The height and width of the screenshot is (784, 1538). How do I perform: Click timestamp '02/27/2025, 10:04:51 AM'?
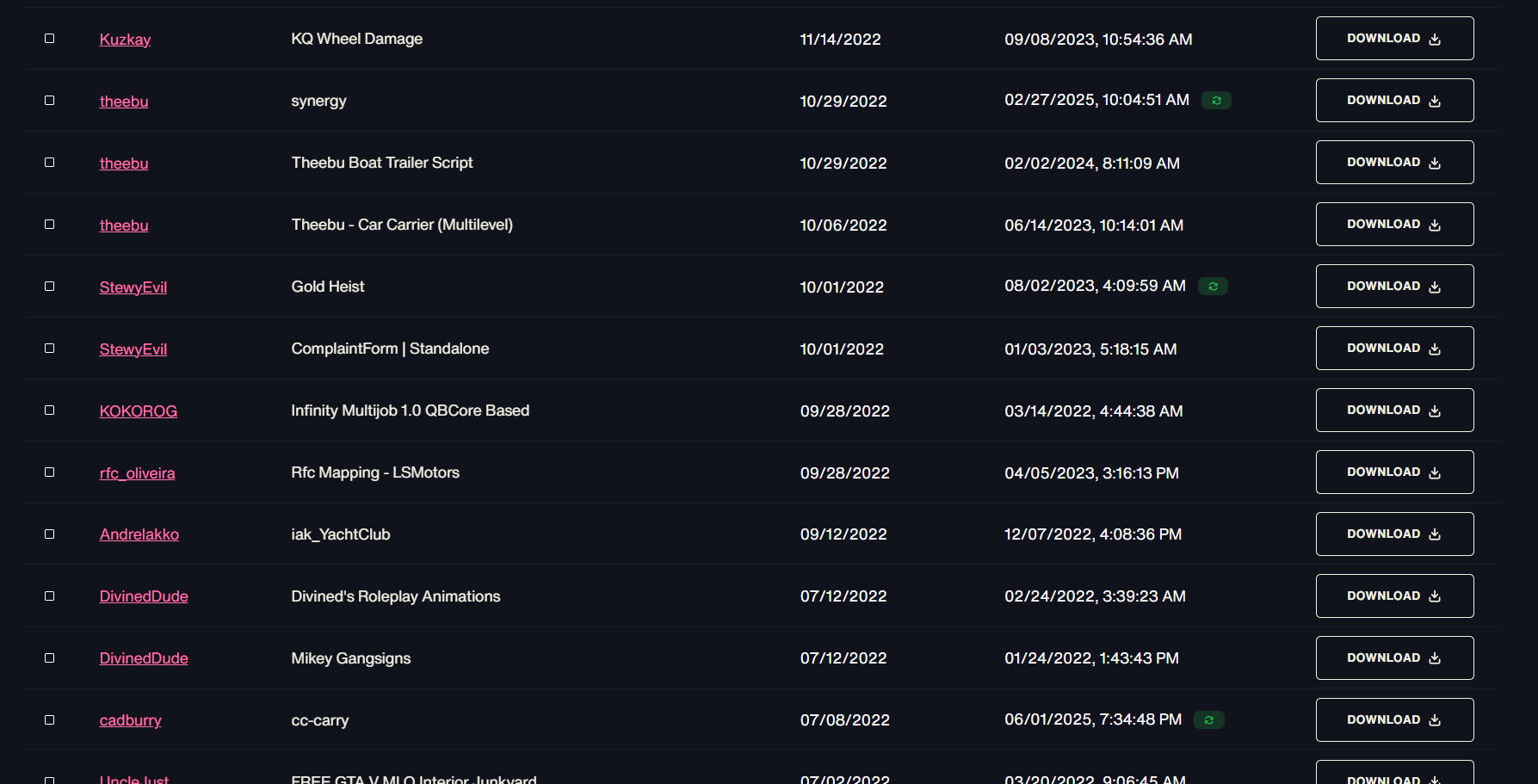click(x=1097, y=100)
